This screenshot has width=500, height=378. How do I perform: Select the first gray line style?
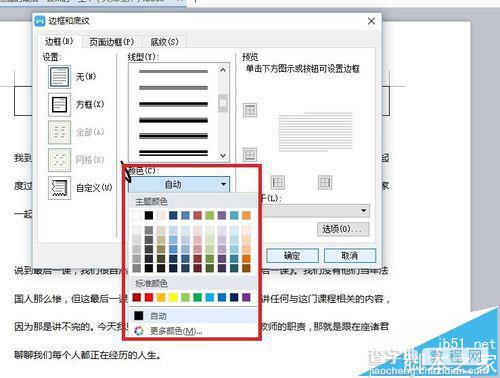pos(173,72)
